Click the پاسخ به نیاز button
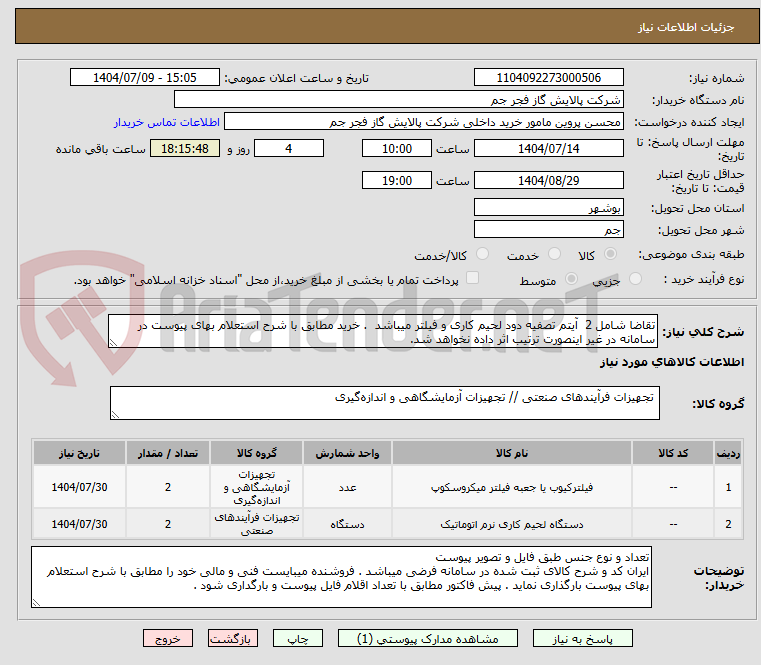Viewport: 761px width, 665px height. point(582,638)
